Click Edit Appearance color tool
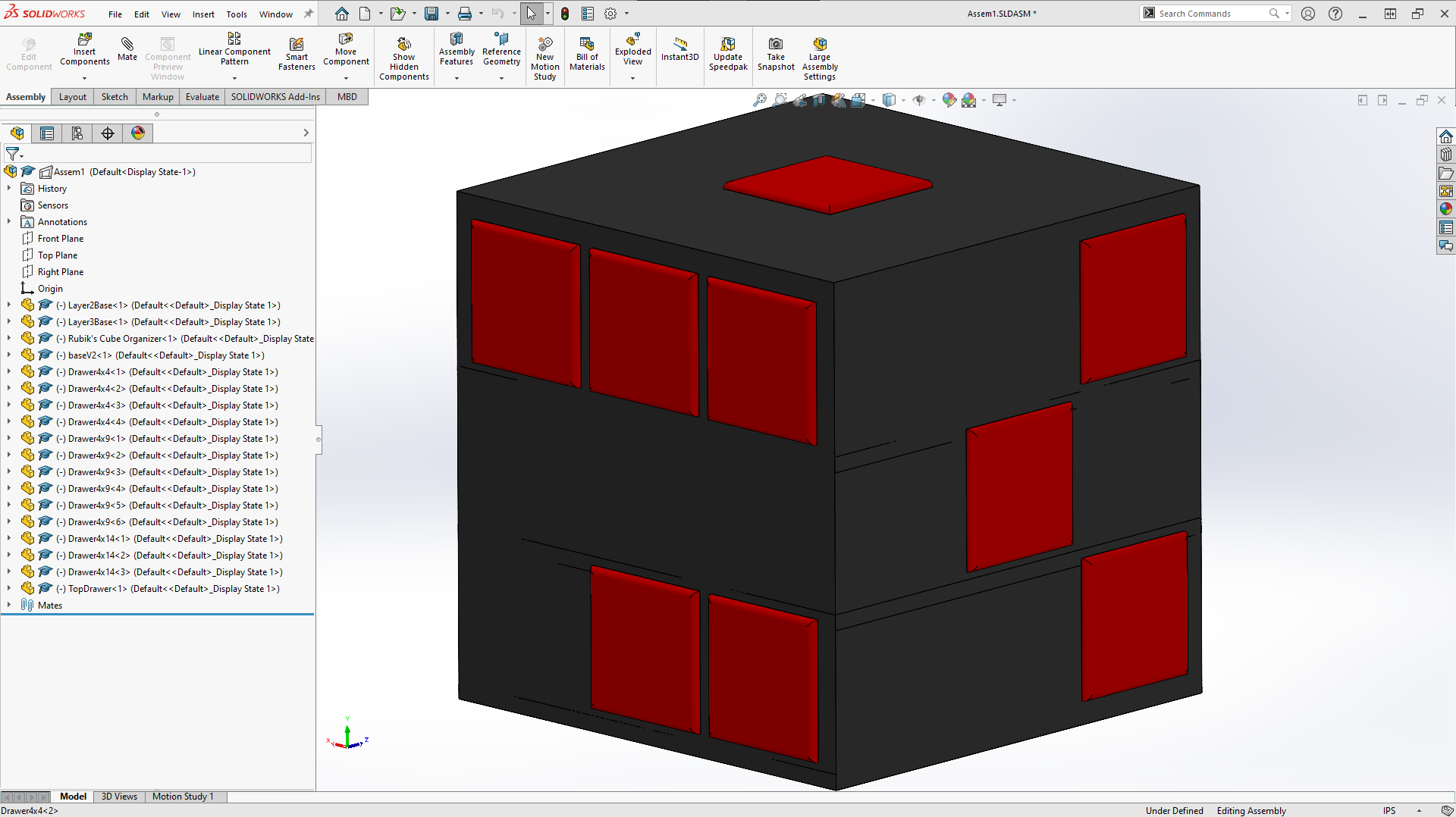Screen dimensions: 1456x817 (x=949, y=99)
